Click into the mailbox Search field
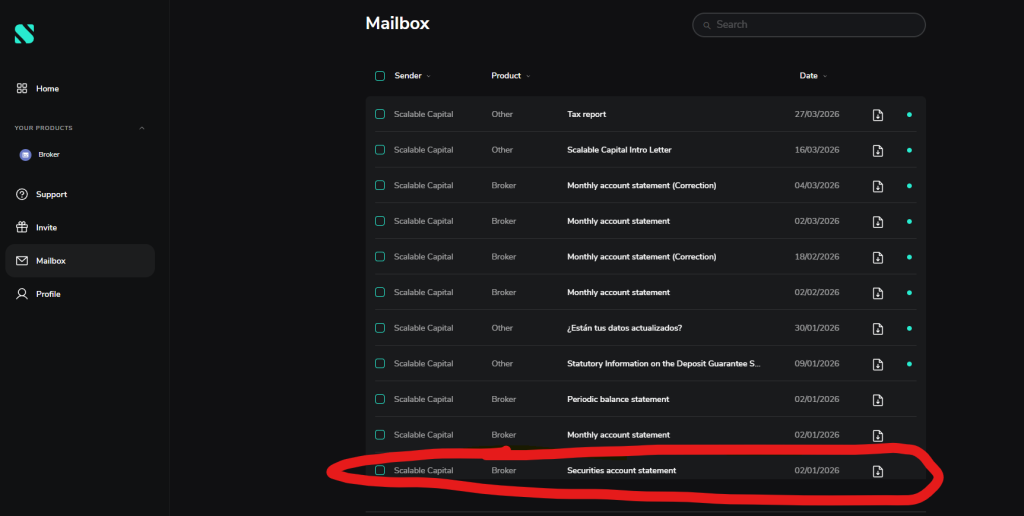Screen dimensions: 1024x516 click(x=815, y=25)
